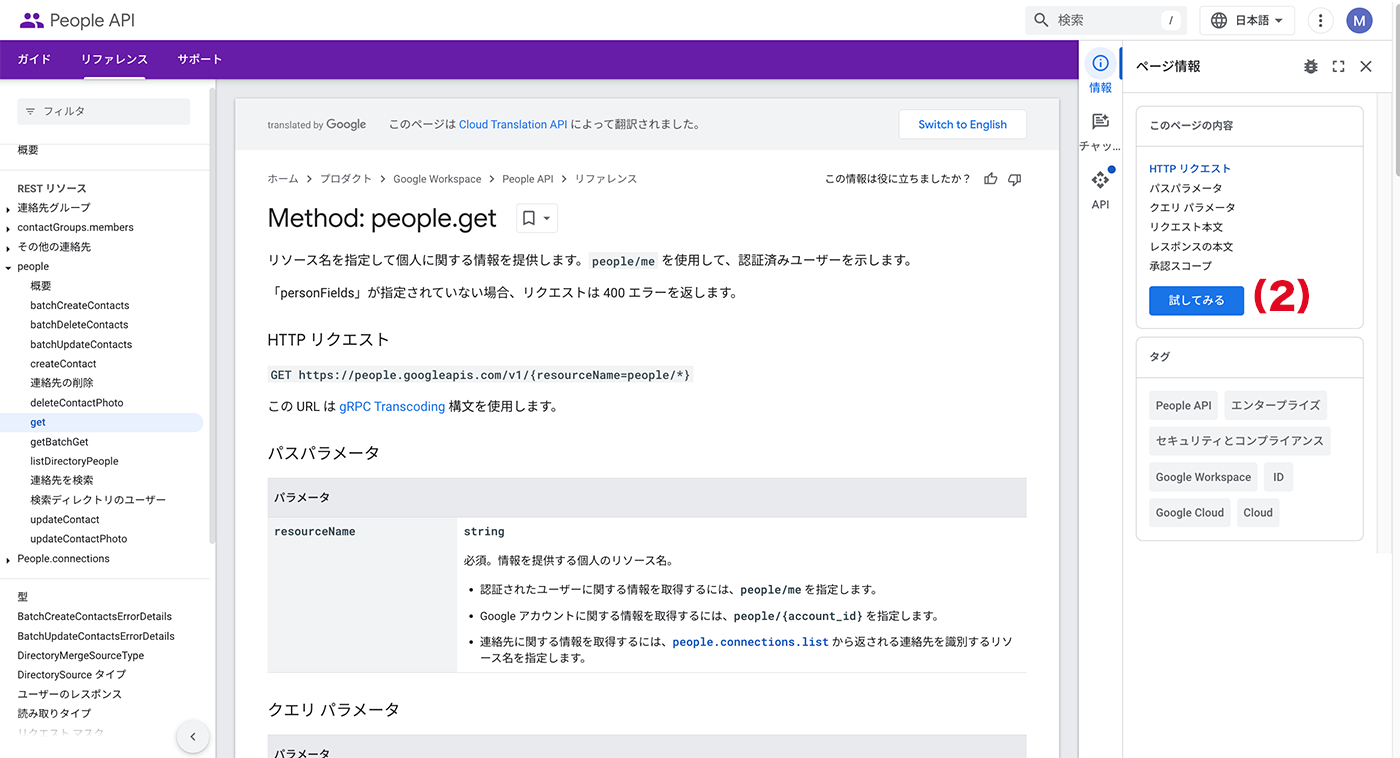The width and height of the screenshot is (1400, 758).
Task: Collapse the left navigation with chevron button
Action: click(x=193, y=737)
